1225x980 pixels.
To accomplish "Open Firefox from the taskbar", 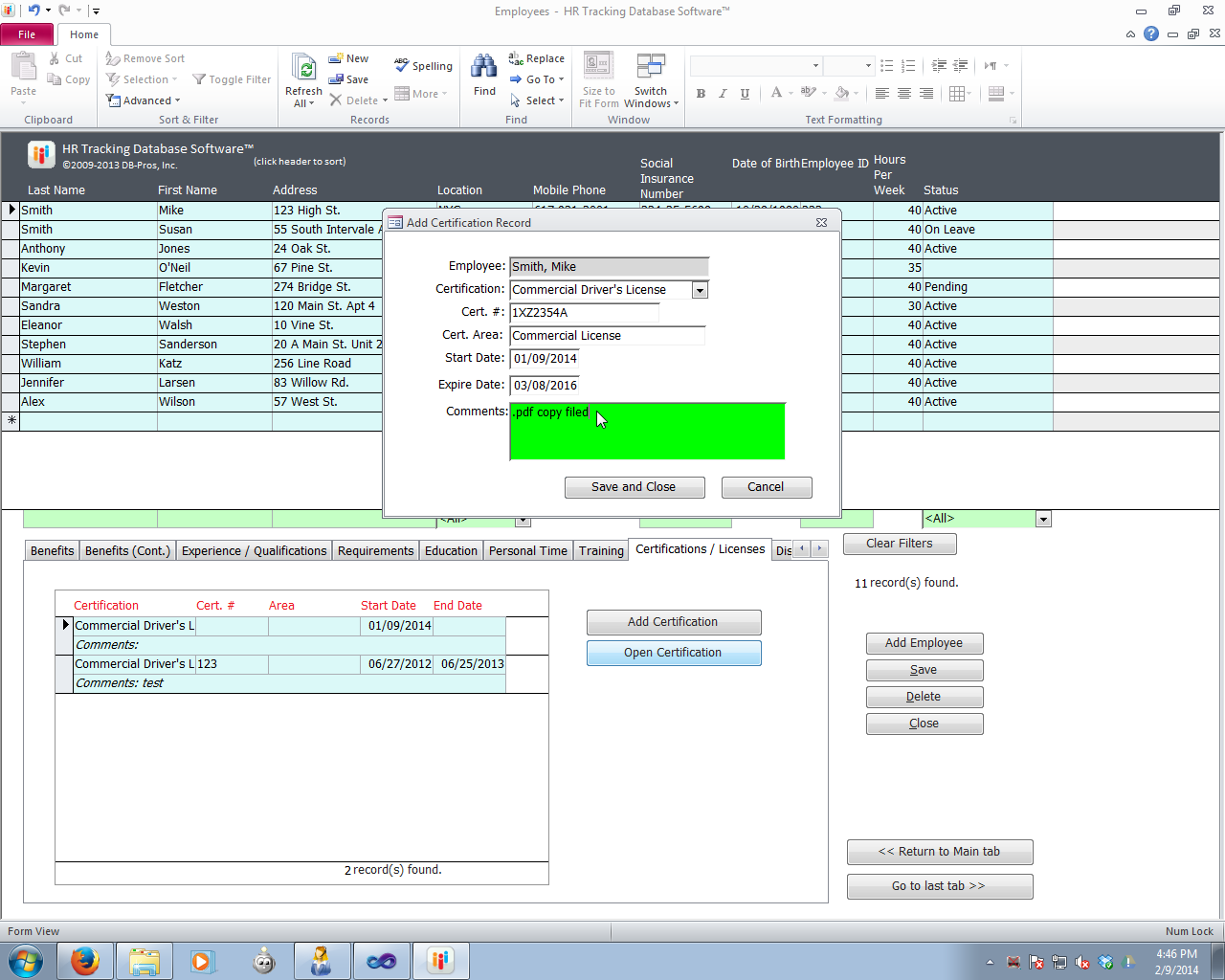I will tap(85, 960).
